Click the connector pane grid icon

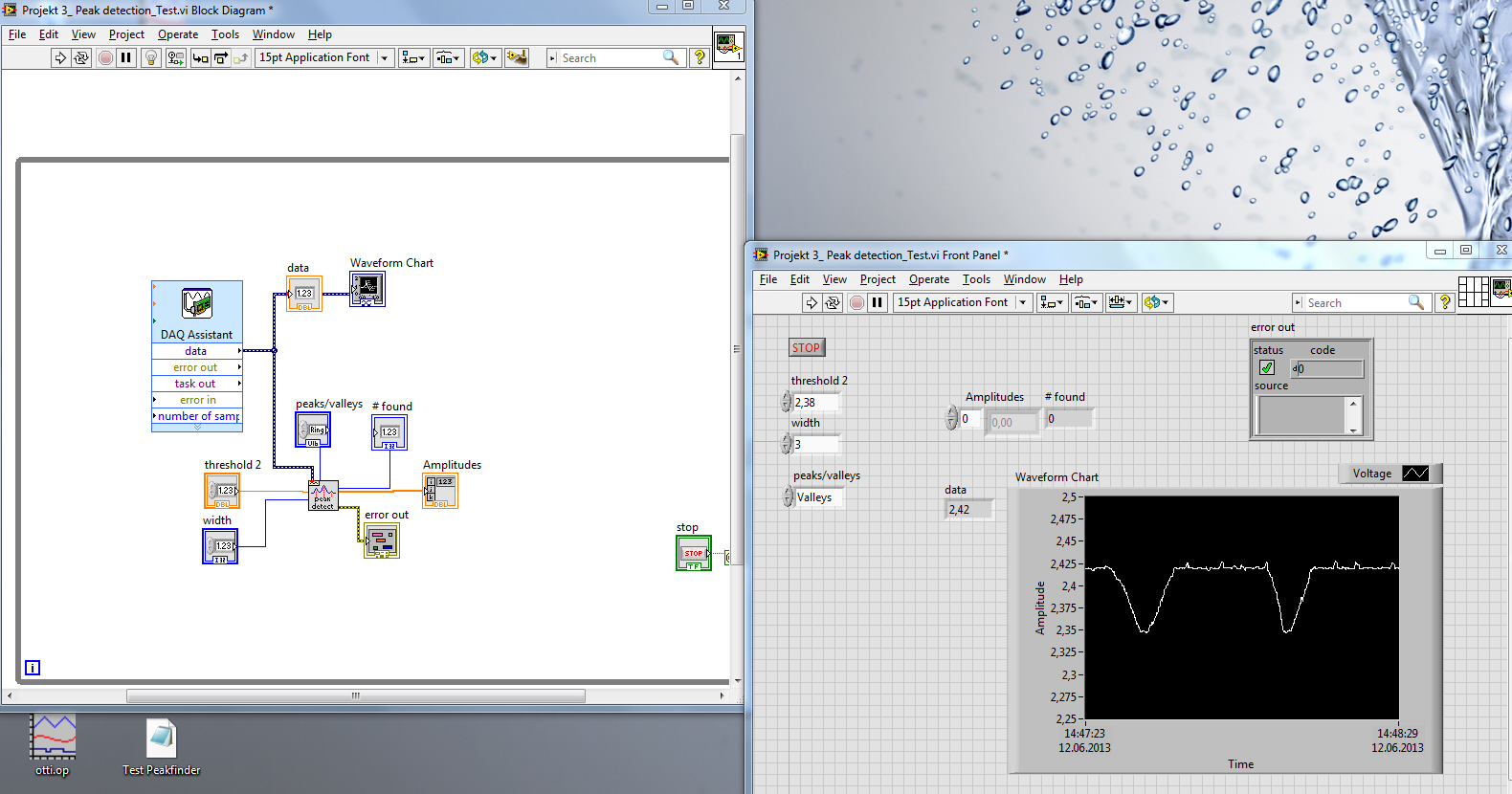coord(1474,292)
